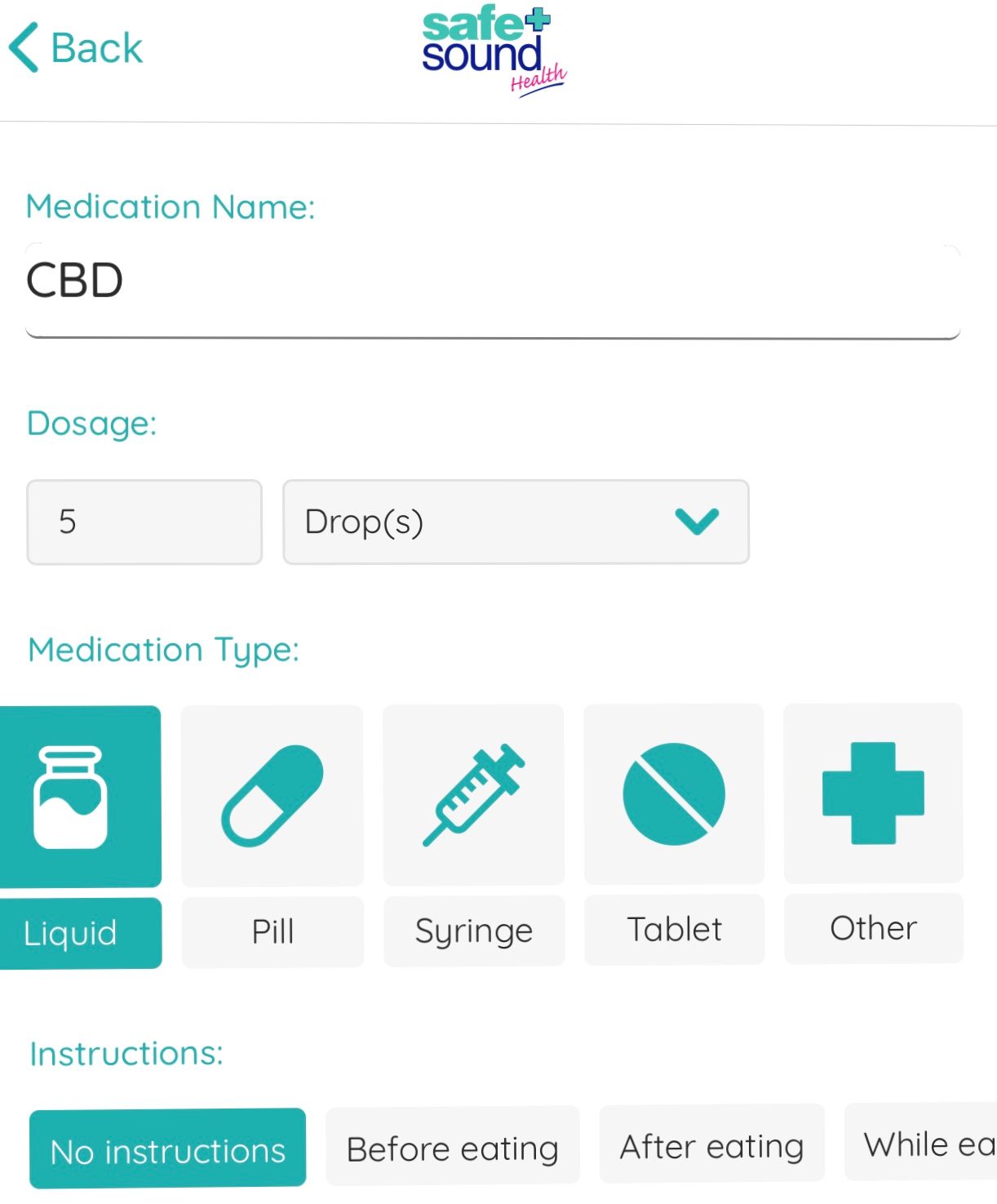Select the Tablet tab label
This screenshot has width=997, height=1204.
pyautogui.click(x=674, y=929)
